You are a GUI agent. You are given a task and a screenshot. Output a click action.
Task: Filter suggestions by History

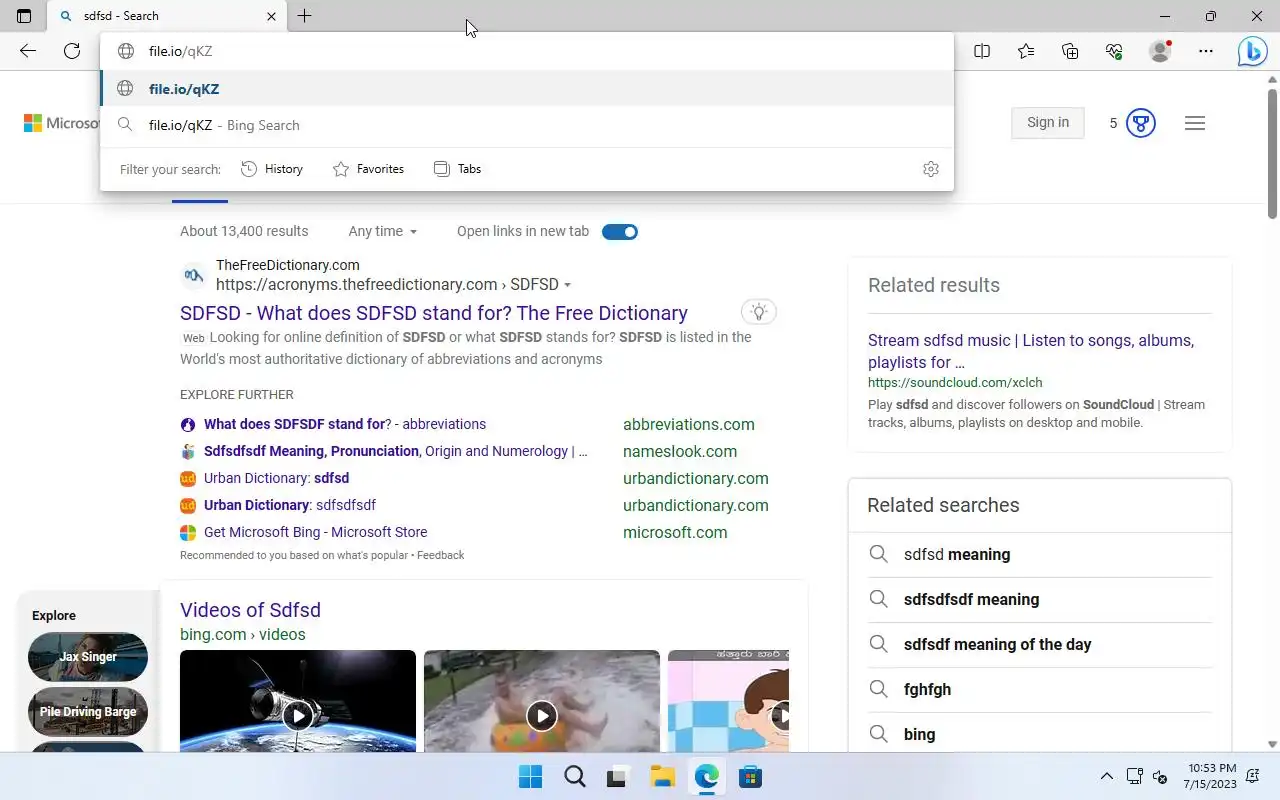(x=272, y=169)
